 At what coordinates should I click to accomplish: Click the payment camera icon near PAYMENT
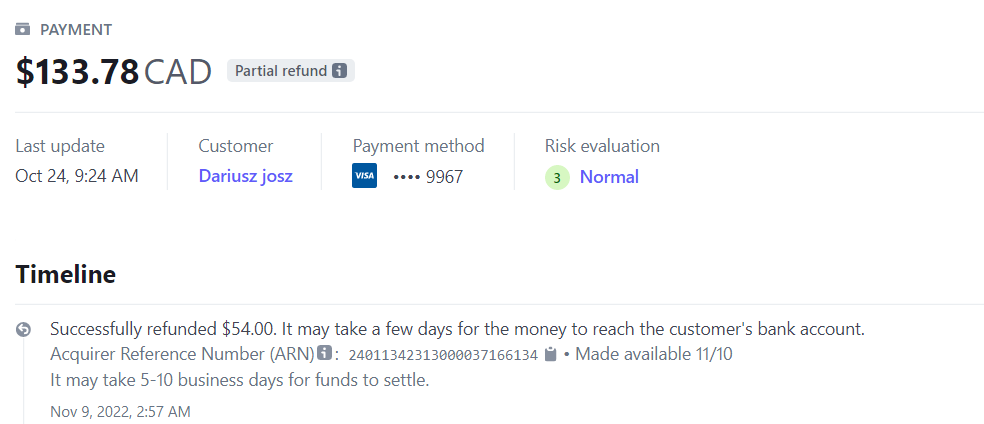coord(23,30)
